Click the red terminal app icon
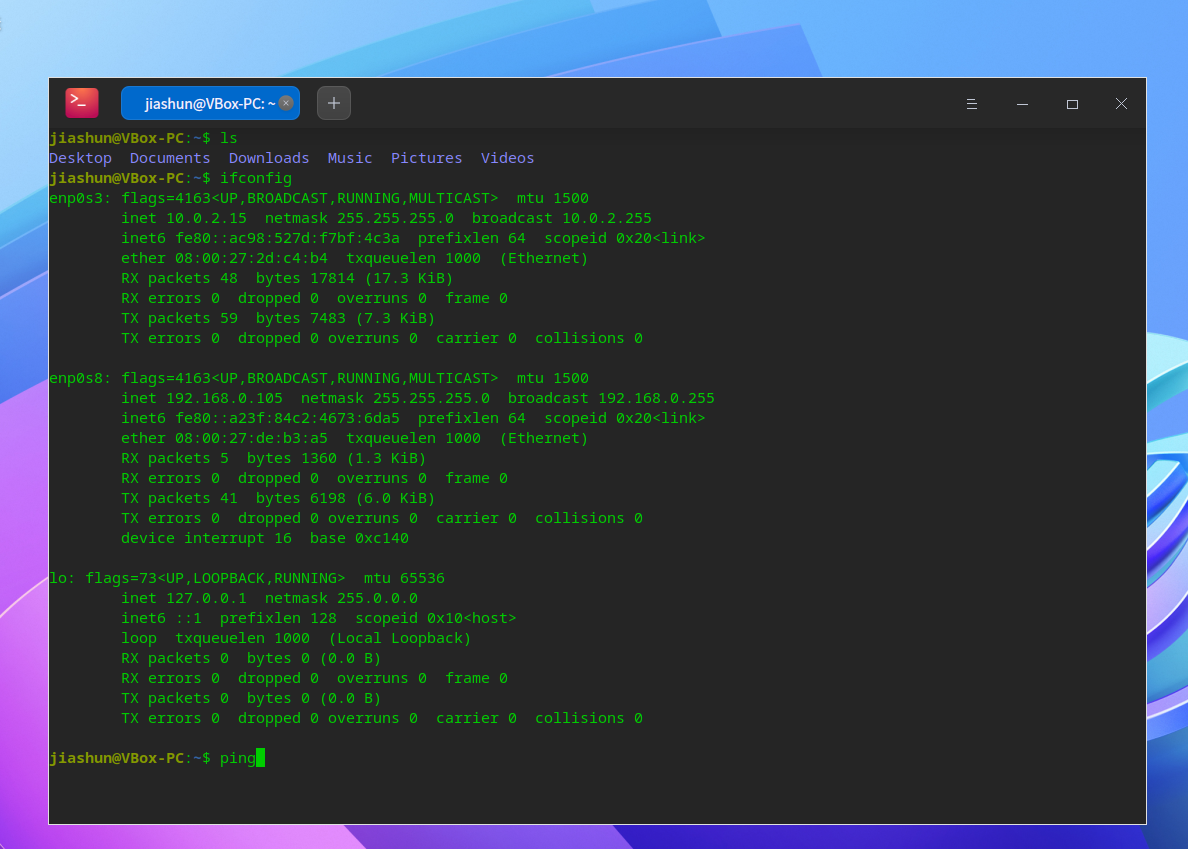1188x849 pixels. click(x=82, y=103)
